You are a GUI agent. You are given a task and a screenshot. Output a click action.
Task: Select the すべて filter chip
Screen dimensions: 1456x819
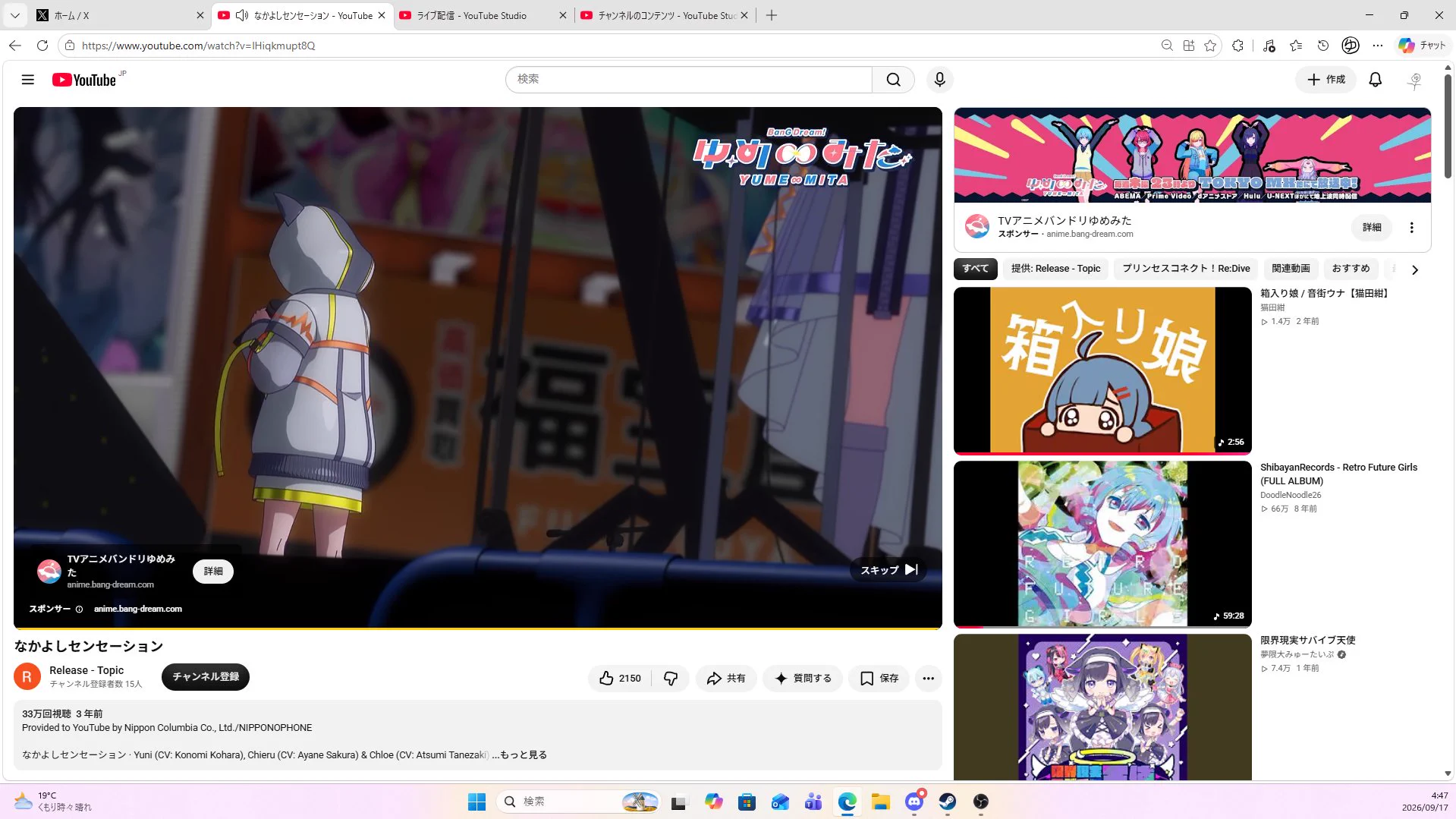point(975,269)
